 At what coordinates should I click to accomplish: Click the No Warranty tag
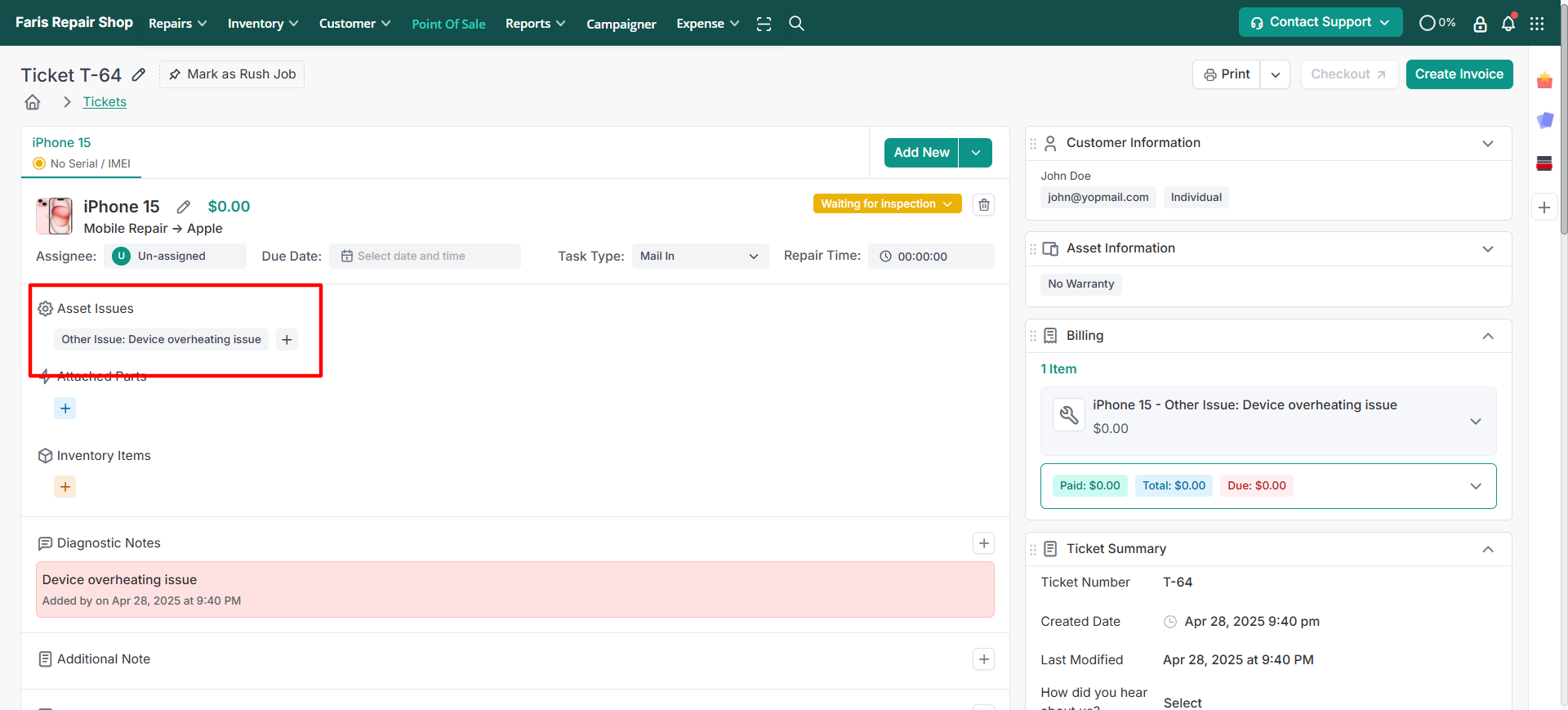(x=1081, y=284)
